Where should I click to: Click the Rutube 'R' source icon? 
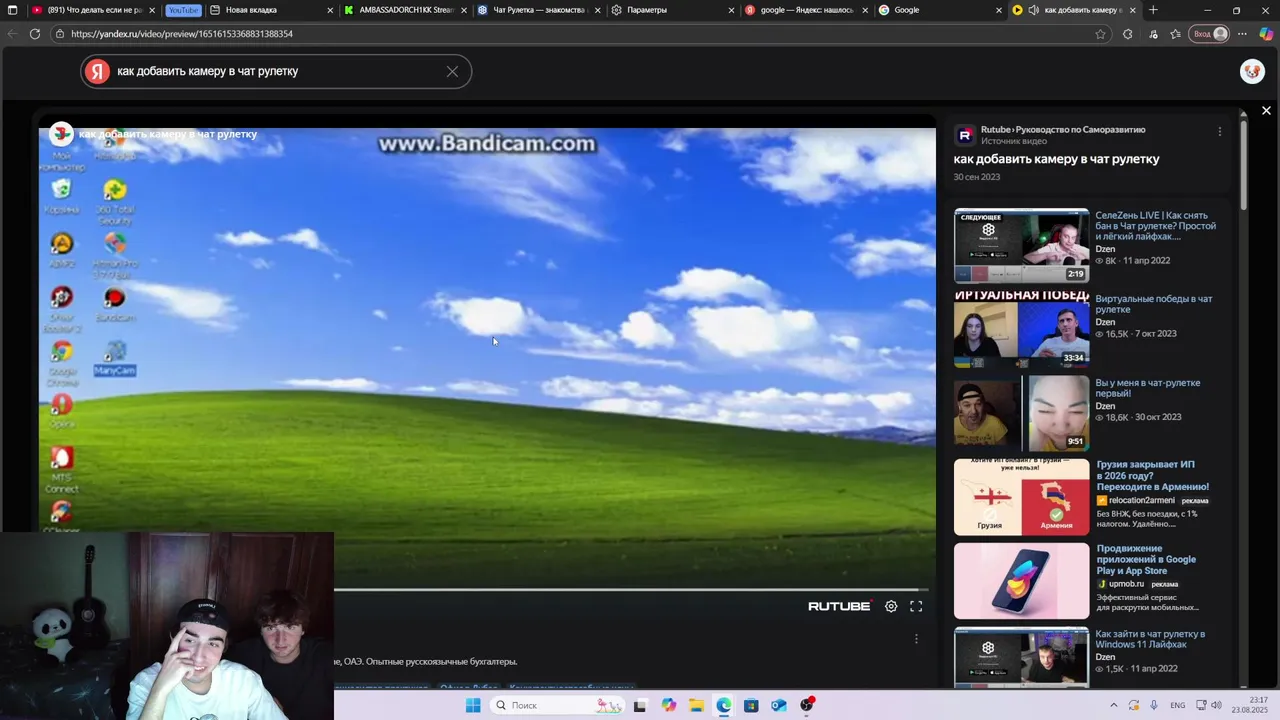click(x=965, y=135)
